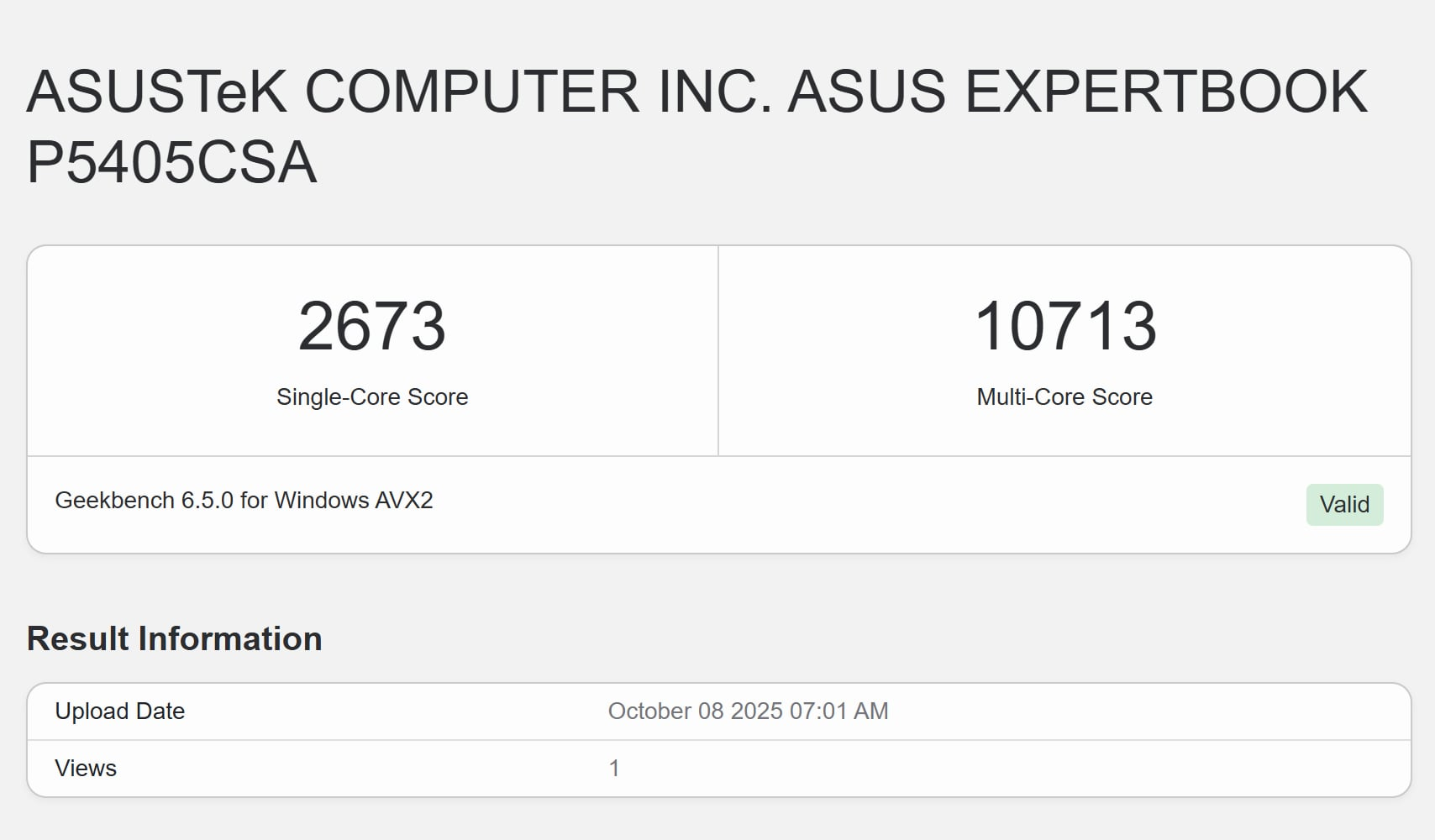This screenshot has height=840, width=1435.
Task: Select the date October 08 2025 07:01 AM
Action: pos(748,711)
